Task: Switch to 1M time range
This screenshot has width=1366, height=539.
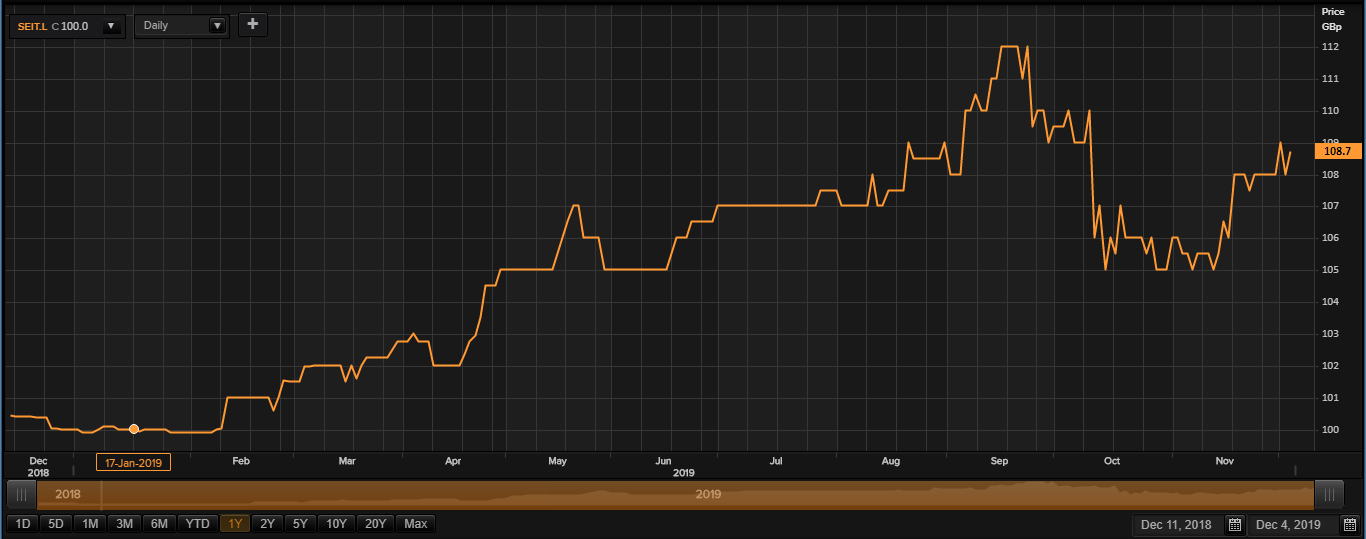Action: pos(90,523)
